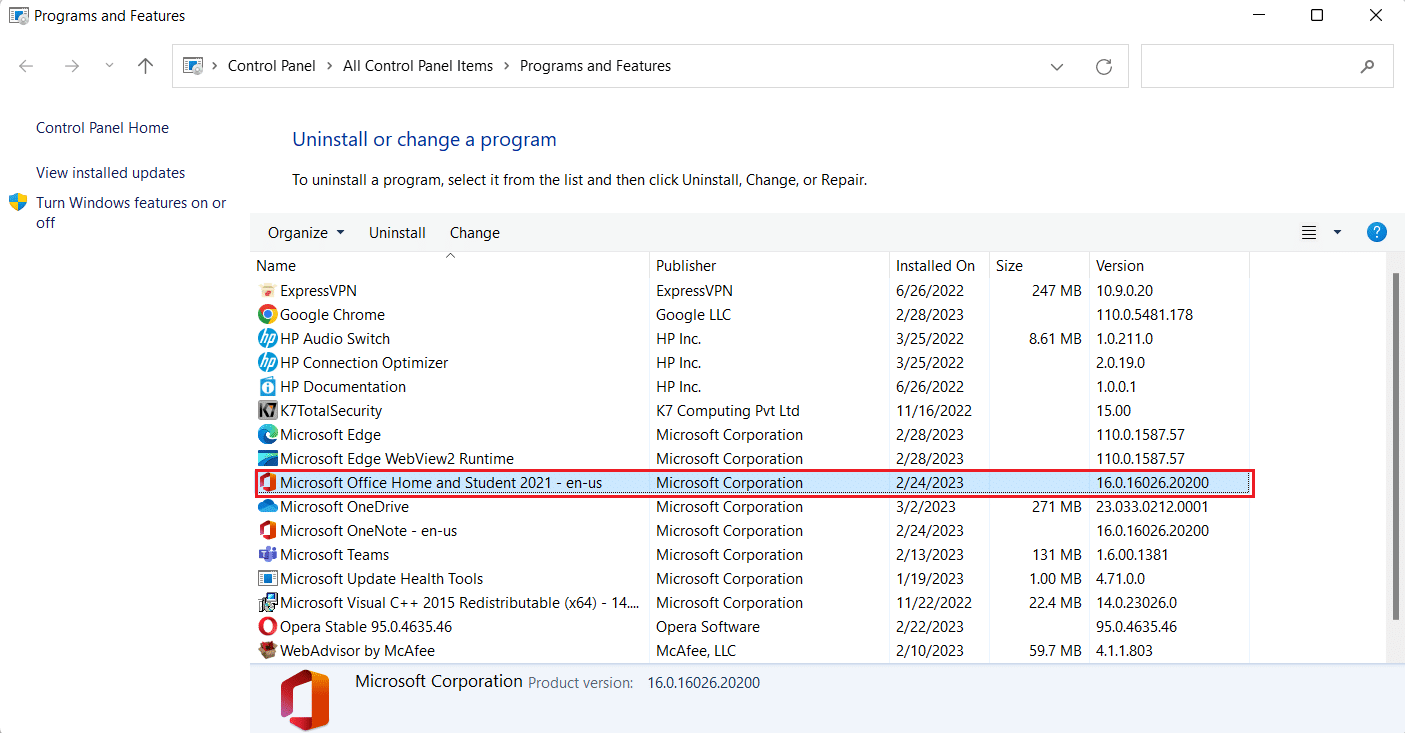Expand chevron after Control Panel breadcrumb
The image size is (1405, 733).
329,66
